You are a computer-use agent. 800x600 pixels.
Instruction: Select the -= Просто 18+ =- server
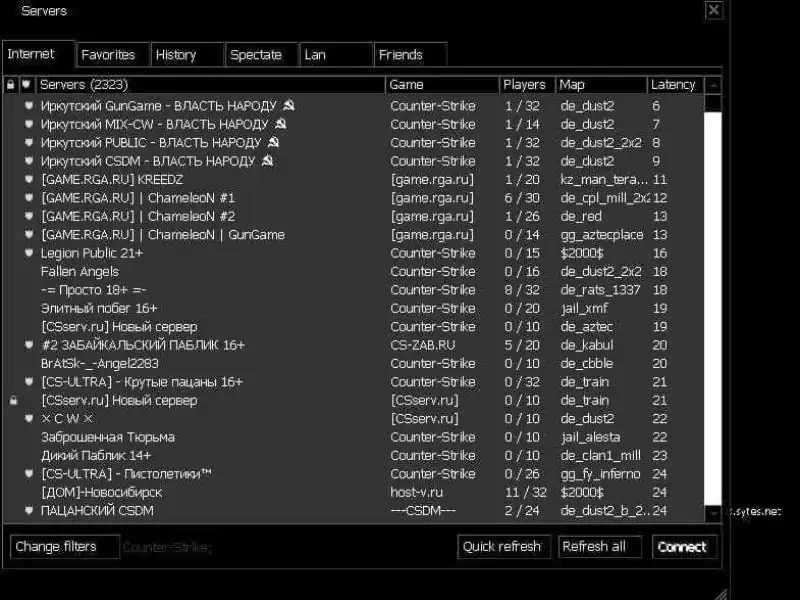[x=353, y=290]
